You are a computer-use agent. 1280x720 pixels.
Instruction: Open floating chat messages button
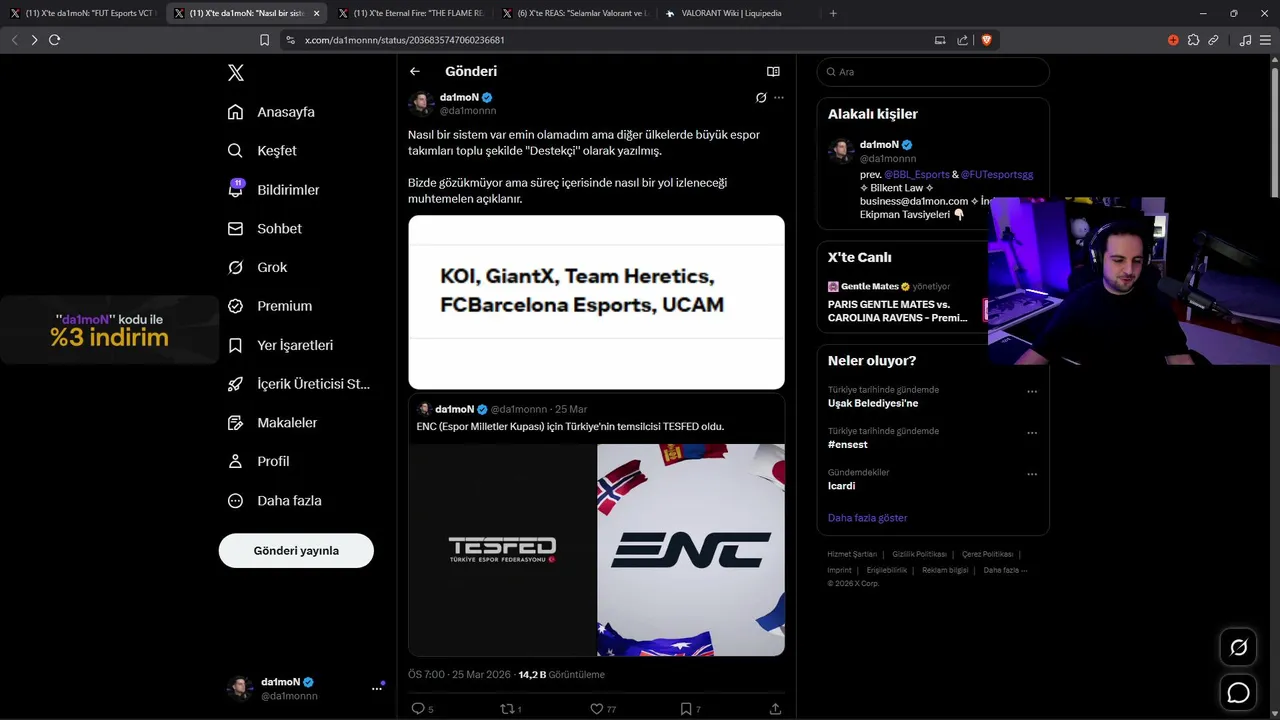click(x=1238, y=692)
